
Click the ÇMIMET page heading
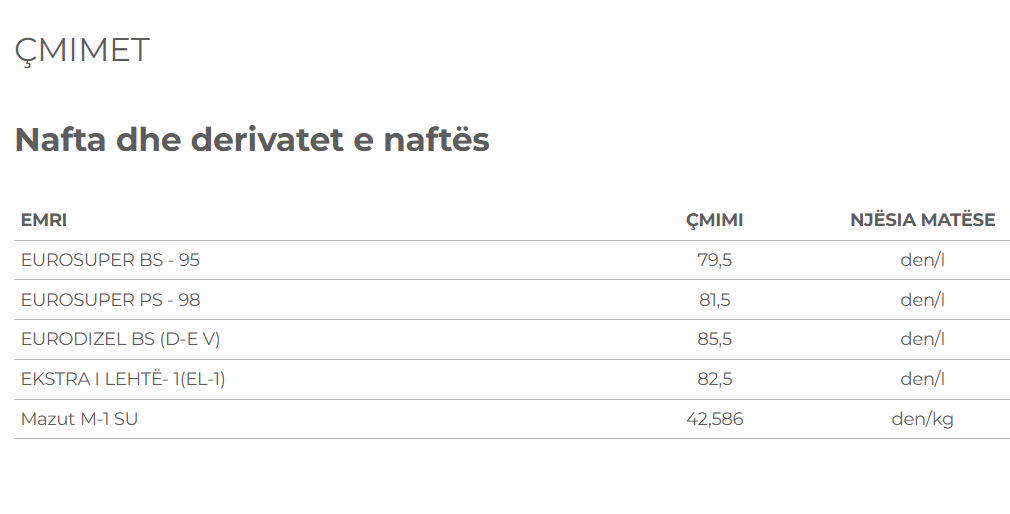point(82,50)
